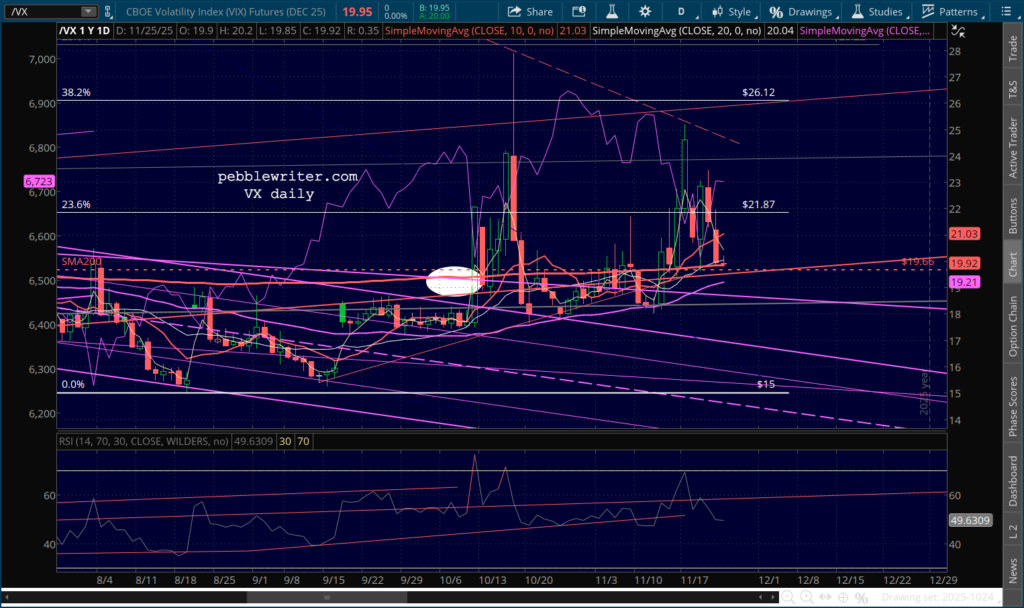The image size is (1024, 608).
Task: Open the Buttons sidebar tab
Action: point(1013,216)
